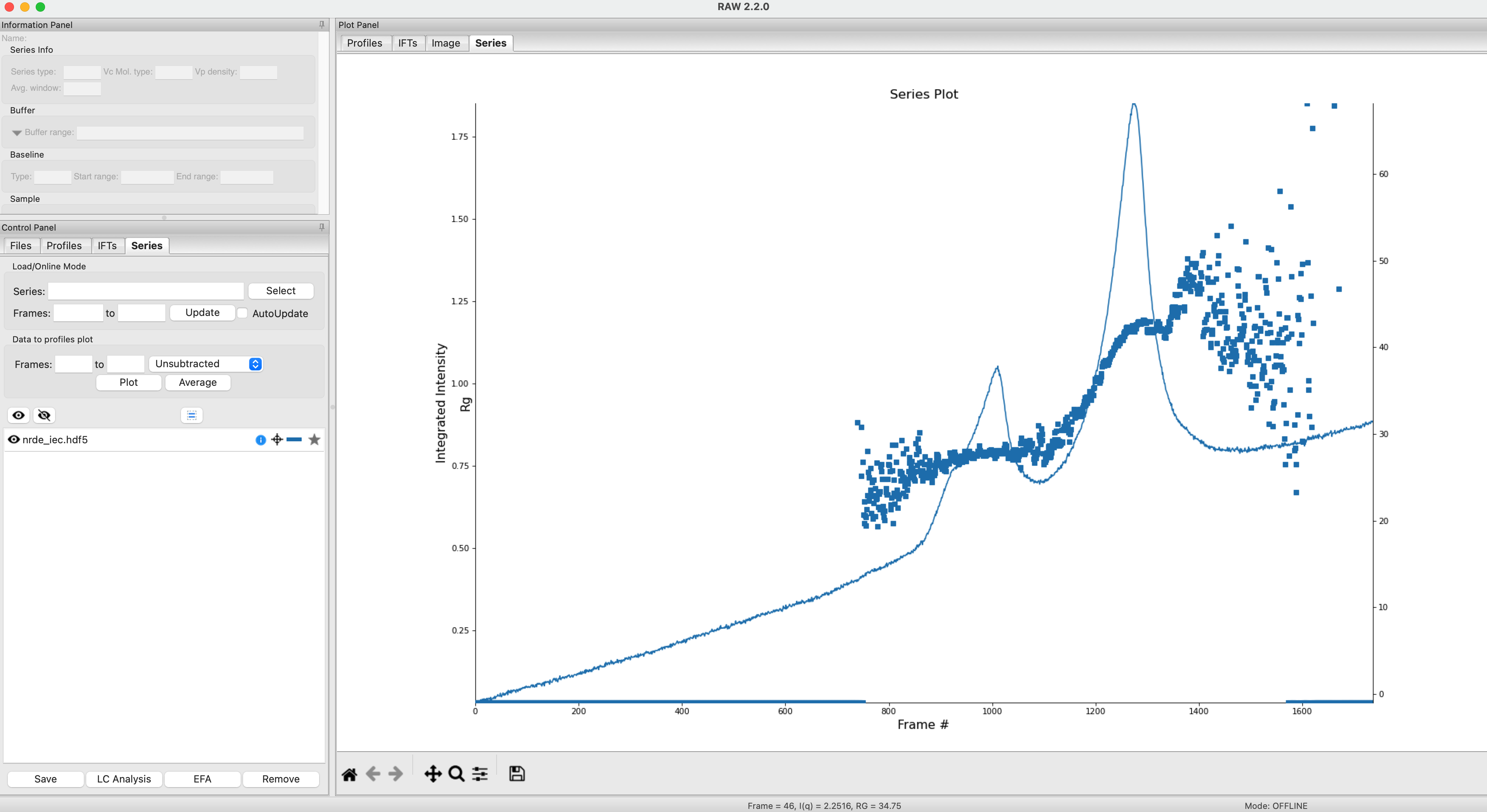The image size is (1487, 812).
Task: Open info icon for nrde_iec.hdf5
Action: coord(261,440)
